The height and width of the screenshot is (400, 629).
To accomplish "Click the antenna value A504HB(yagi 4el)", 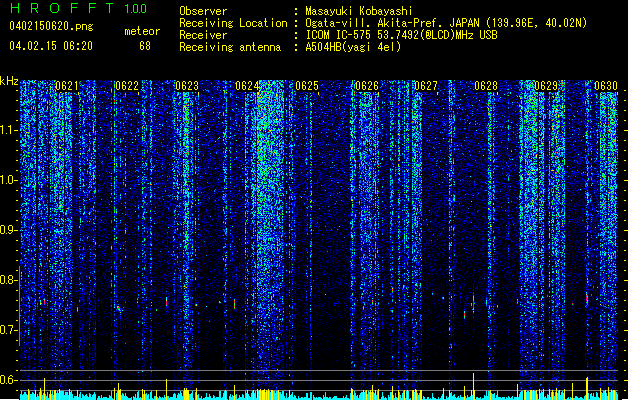I will pos(353,47).
